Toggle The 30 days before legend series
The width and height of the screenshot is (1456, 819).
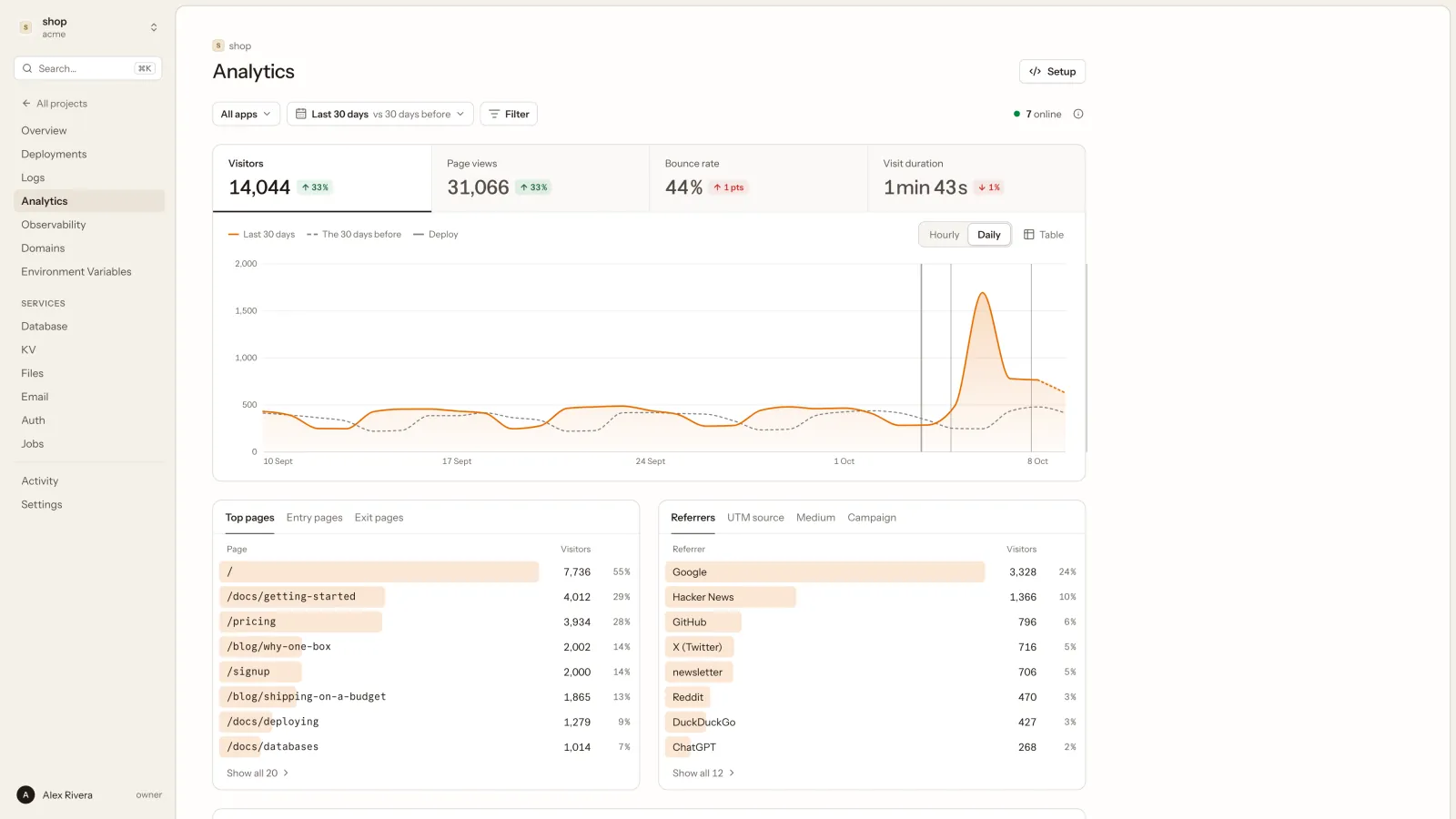[354, 235]
